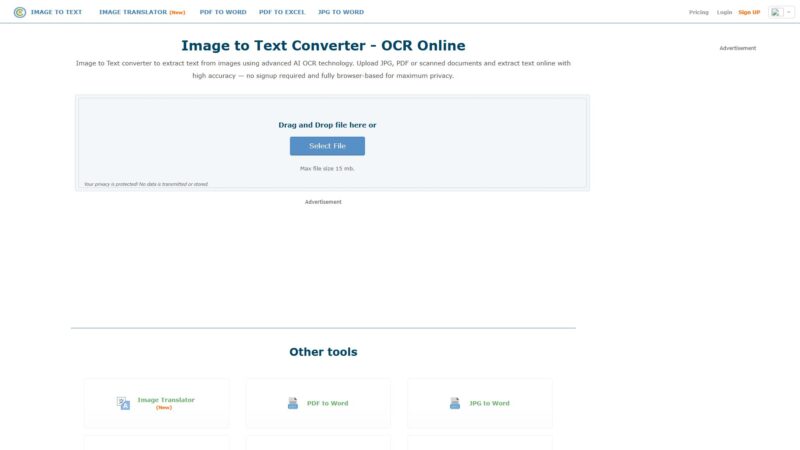
Task: Click the language flag icon in header
Action: pos(776,12)
